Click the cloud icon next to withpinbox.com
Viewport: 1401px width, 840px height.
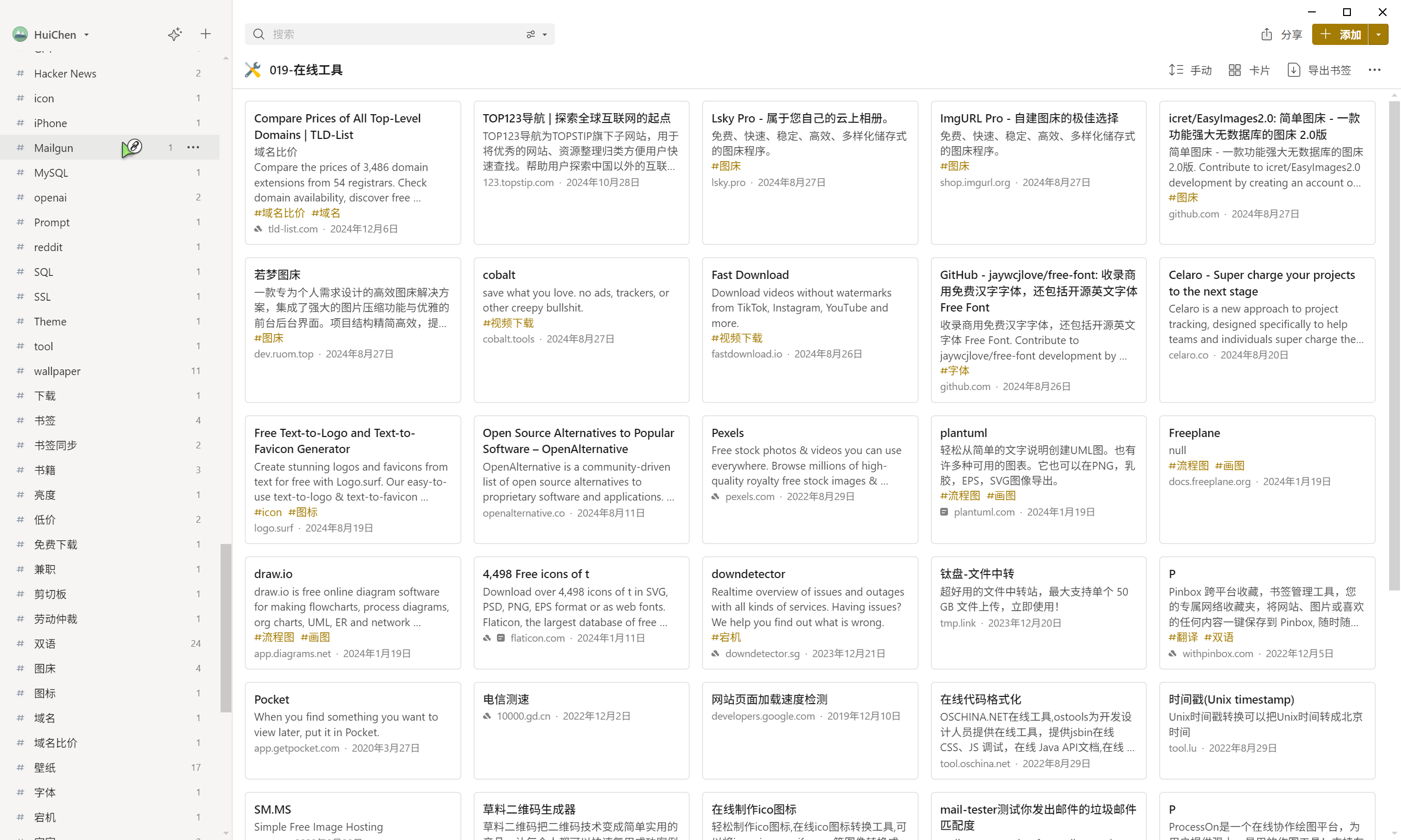1173,653
